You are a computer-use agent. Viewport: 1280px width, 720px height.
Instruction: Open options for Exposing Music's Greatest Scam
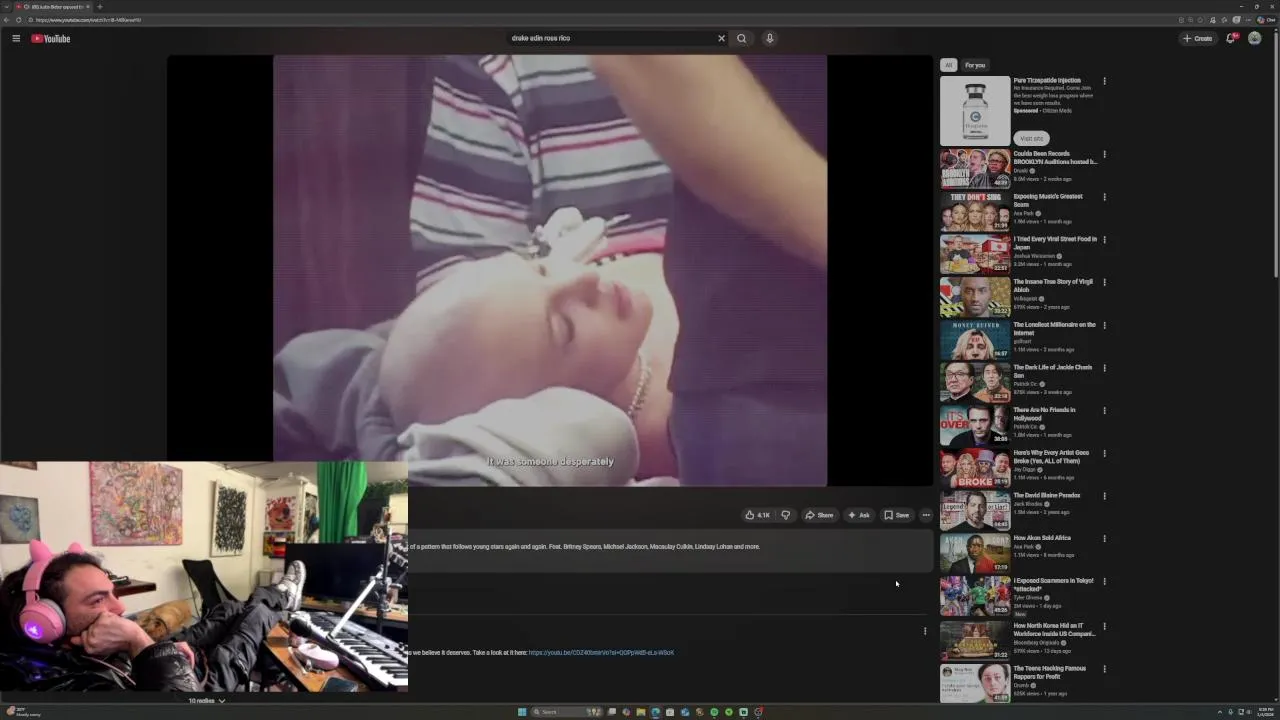tap(1104, 197)
